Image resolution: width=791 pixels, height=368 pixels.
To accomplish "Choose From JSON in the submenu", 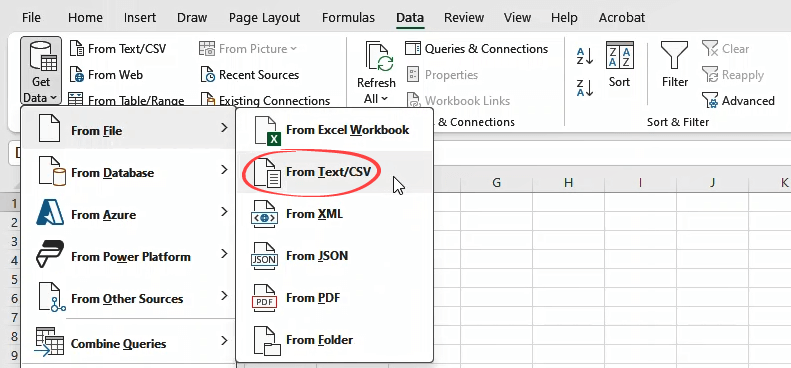I will pos(334,256).
